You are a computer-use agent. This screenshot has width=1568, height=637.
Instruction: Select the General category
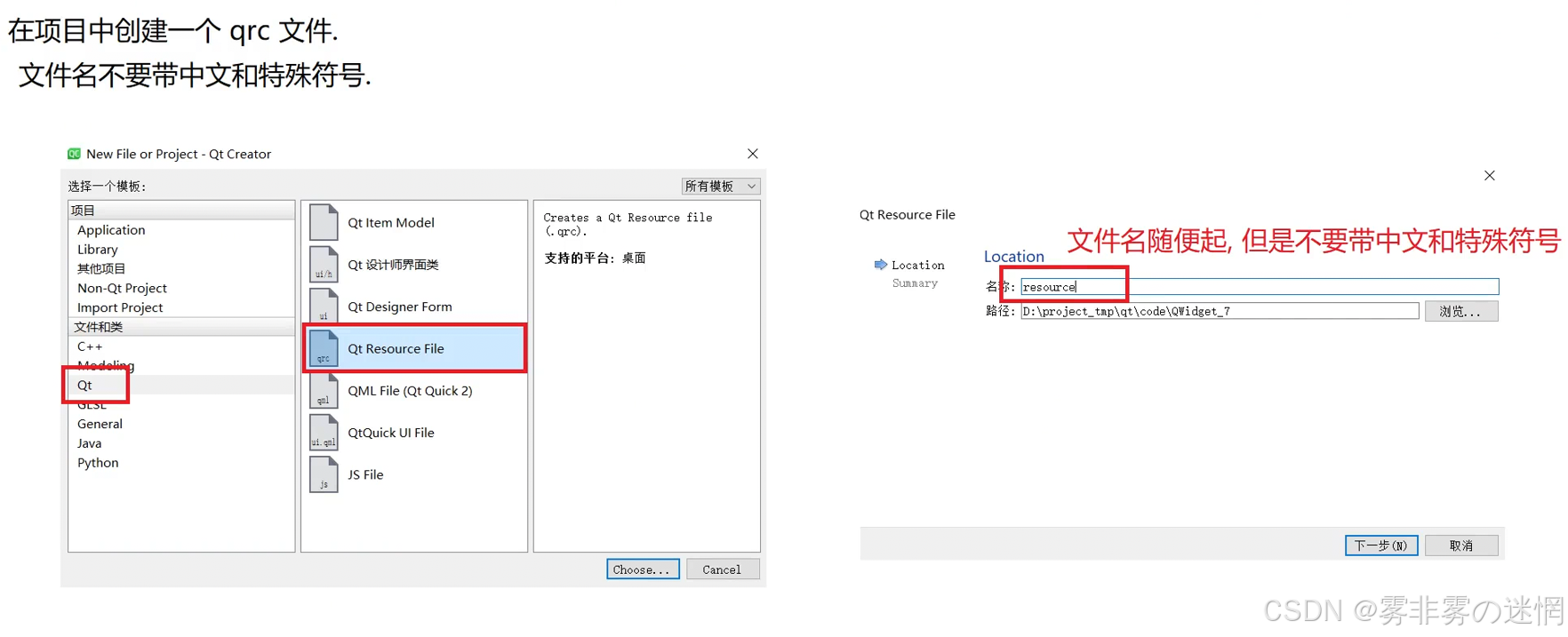100,424
